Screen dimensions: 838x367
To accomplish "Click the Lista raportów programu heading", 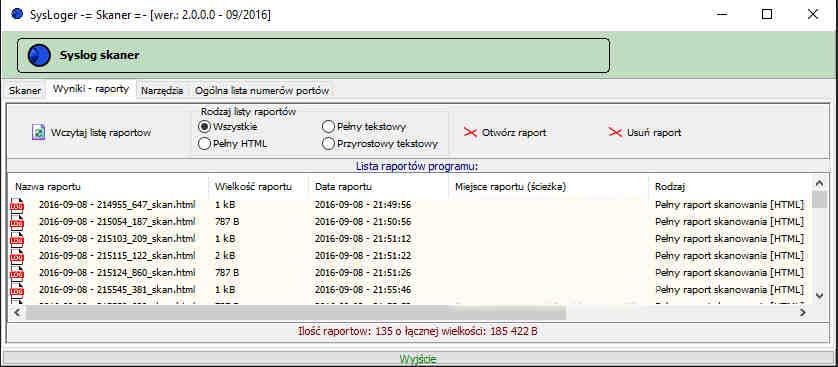I will [416, 166].
